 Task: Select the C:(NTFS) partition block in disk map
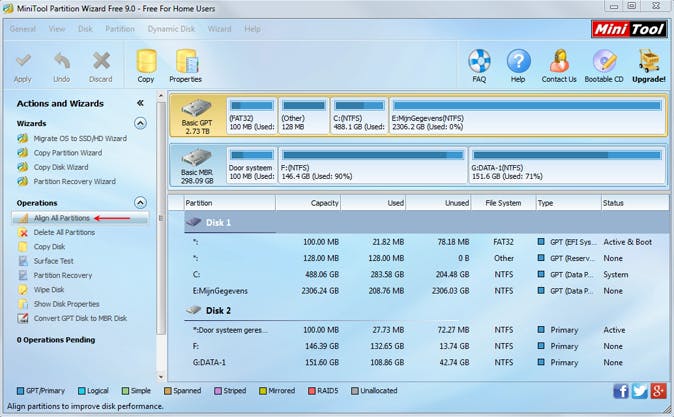click(359, 115)
